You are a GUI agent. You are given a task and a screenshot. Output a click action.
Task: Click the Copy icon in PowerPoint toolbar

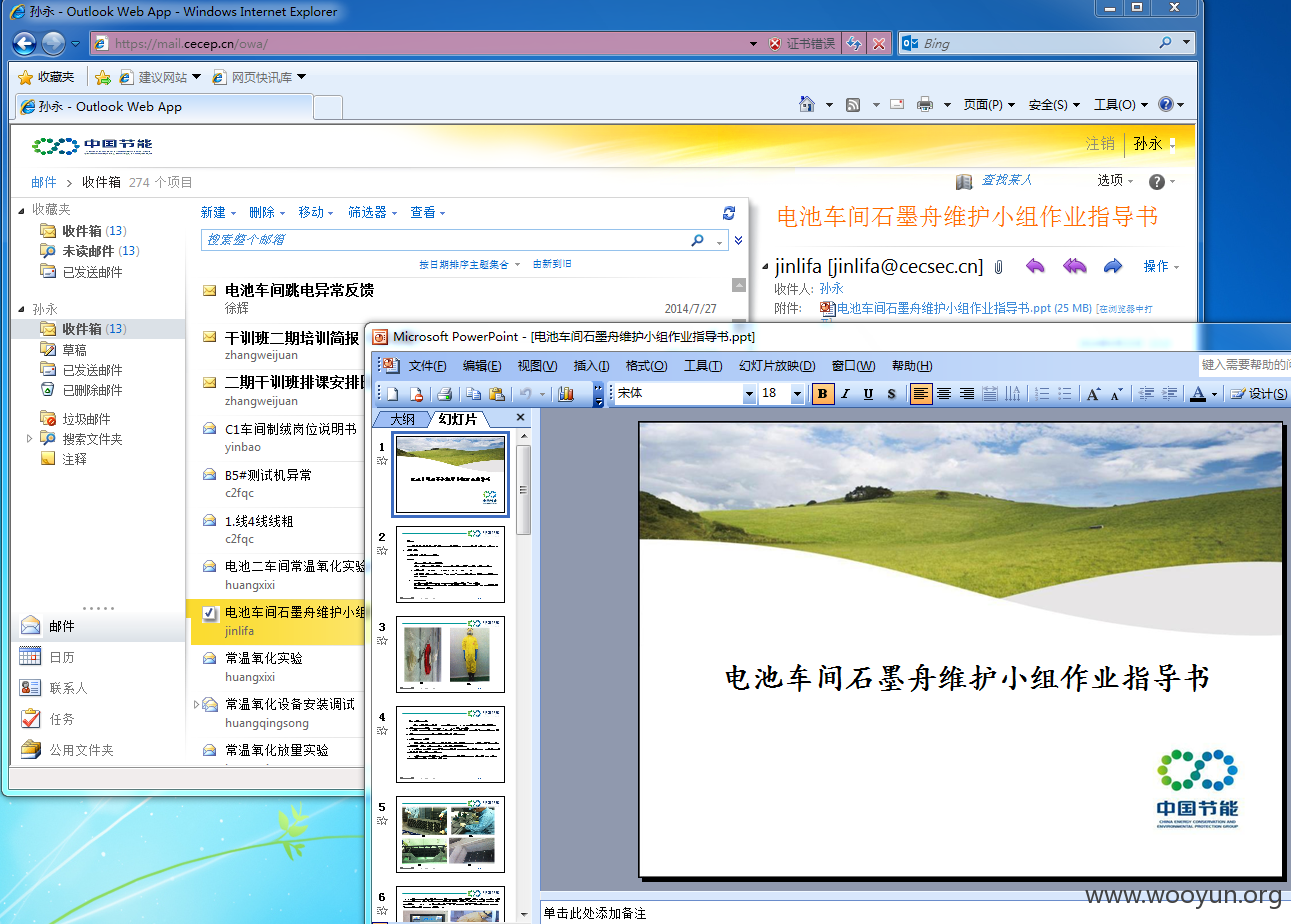click(x=474, y=394)
